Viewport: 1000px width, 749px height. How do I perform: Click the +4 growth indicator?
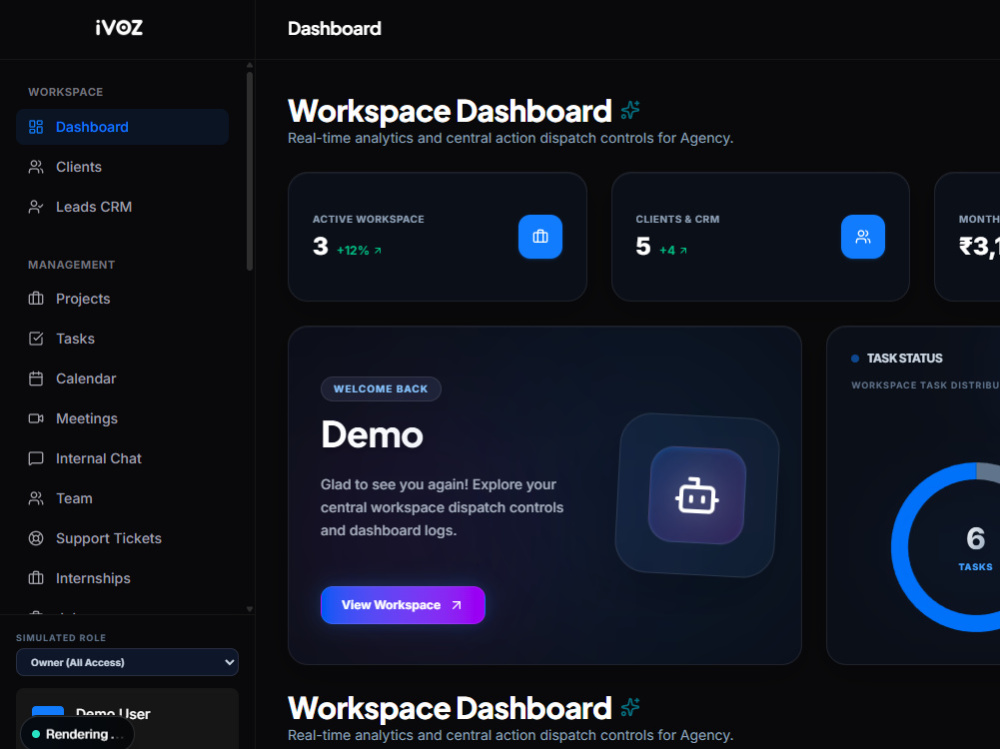point(673,251)
